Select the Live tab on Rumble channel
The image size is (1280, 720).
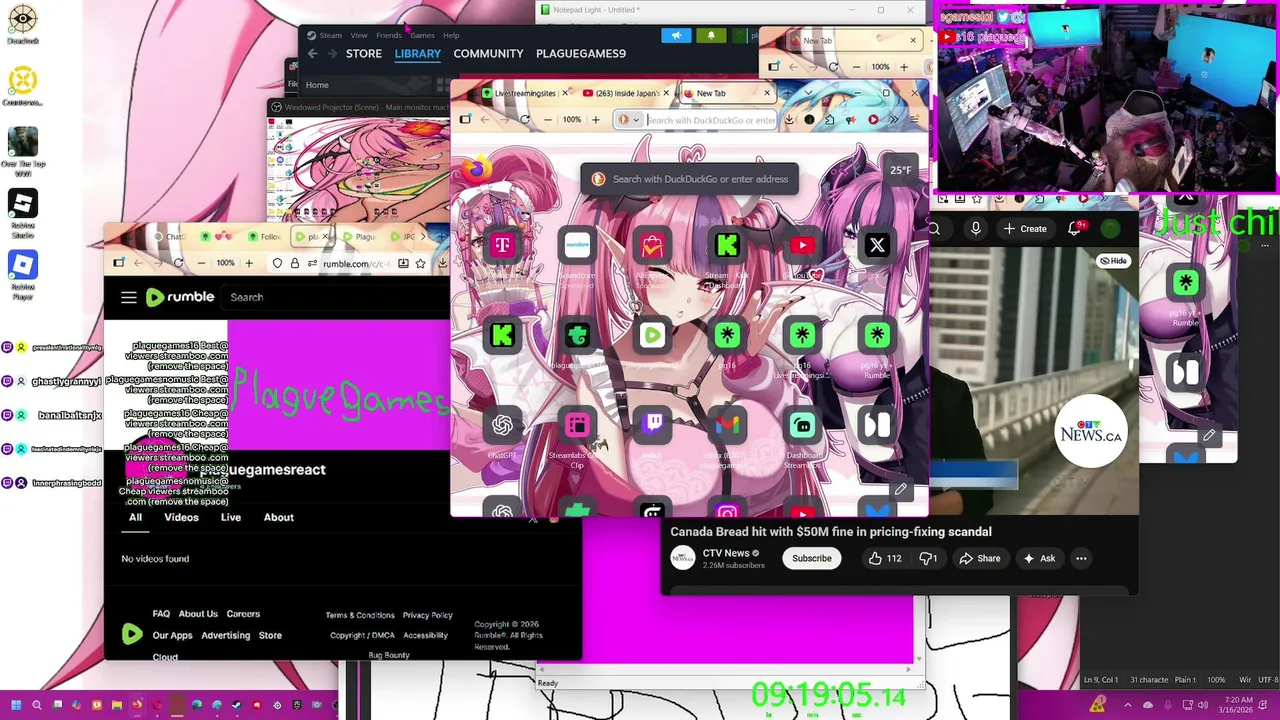click(x=231, y=517)
